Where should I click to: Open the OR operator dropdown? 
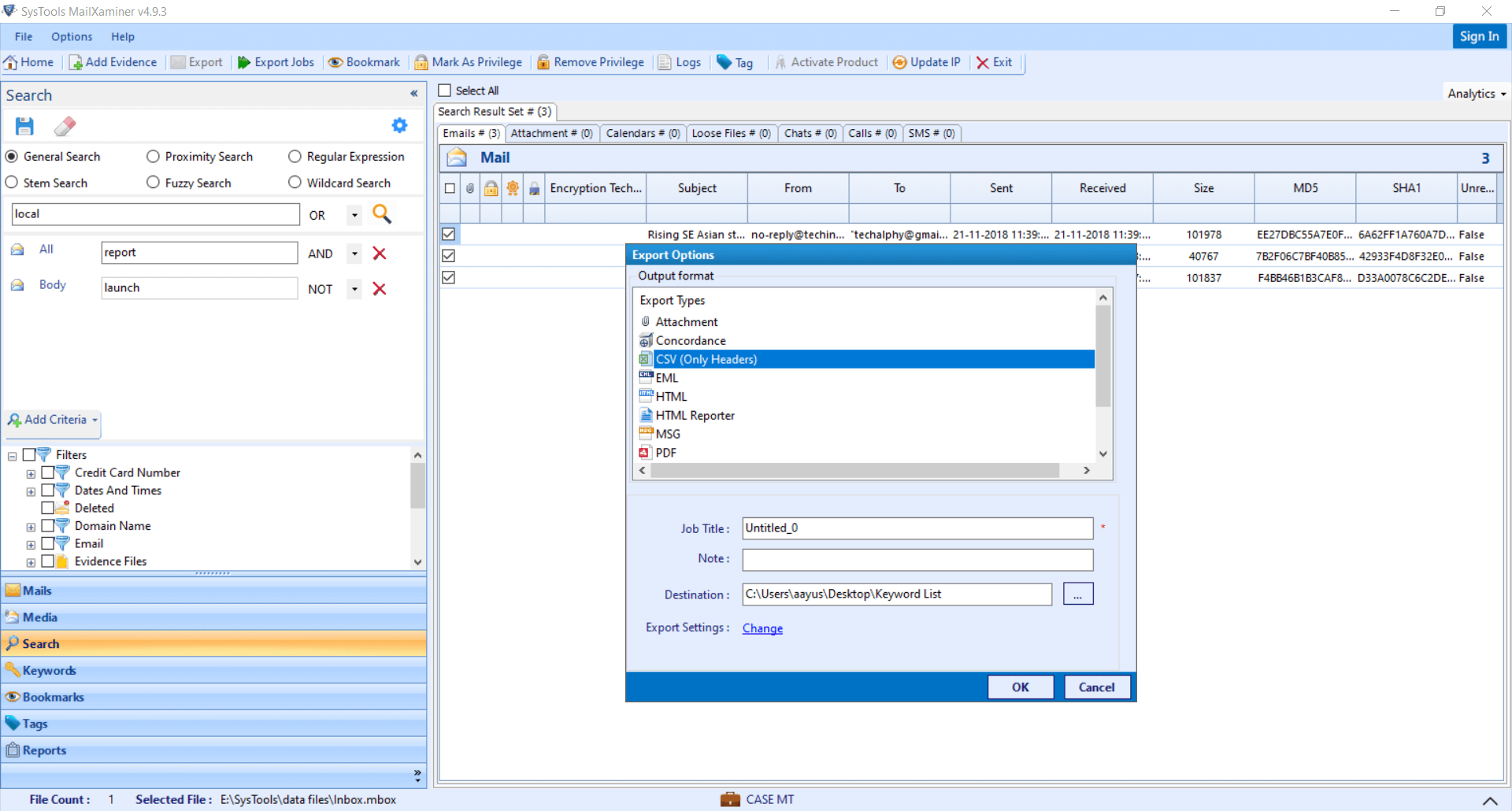(x=352, y=214)
